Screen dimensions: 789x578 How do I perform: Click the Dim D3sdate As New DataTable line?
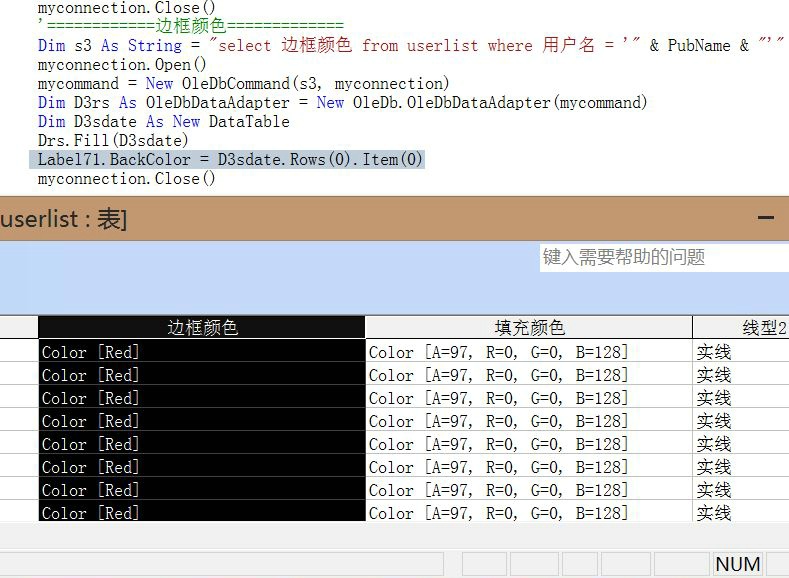click(x=164, y=122)
